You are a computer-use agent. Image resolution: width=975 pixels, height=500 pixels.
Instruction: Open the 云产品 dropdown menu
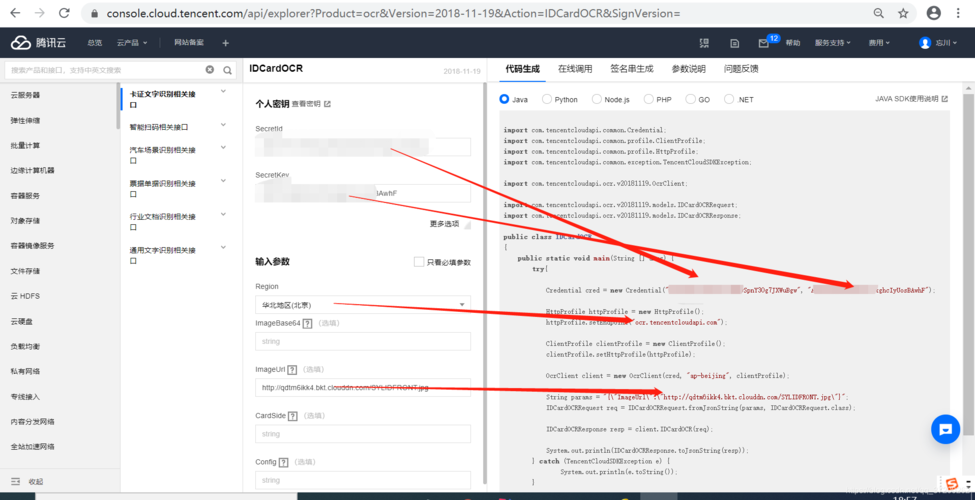tap(132, 43)
